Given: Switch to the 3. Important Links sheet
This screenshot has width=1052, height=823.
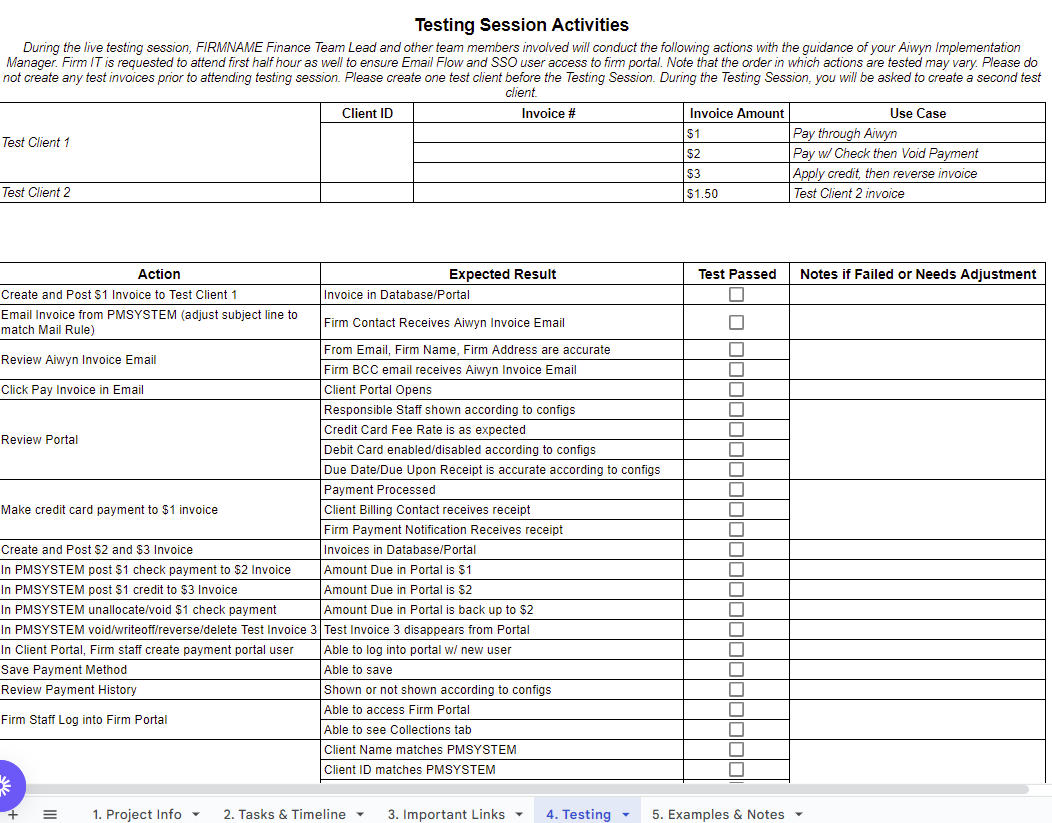Looking at the screenshot, I should pyautogui.click(x=446, y=814).
